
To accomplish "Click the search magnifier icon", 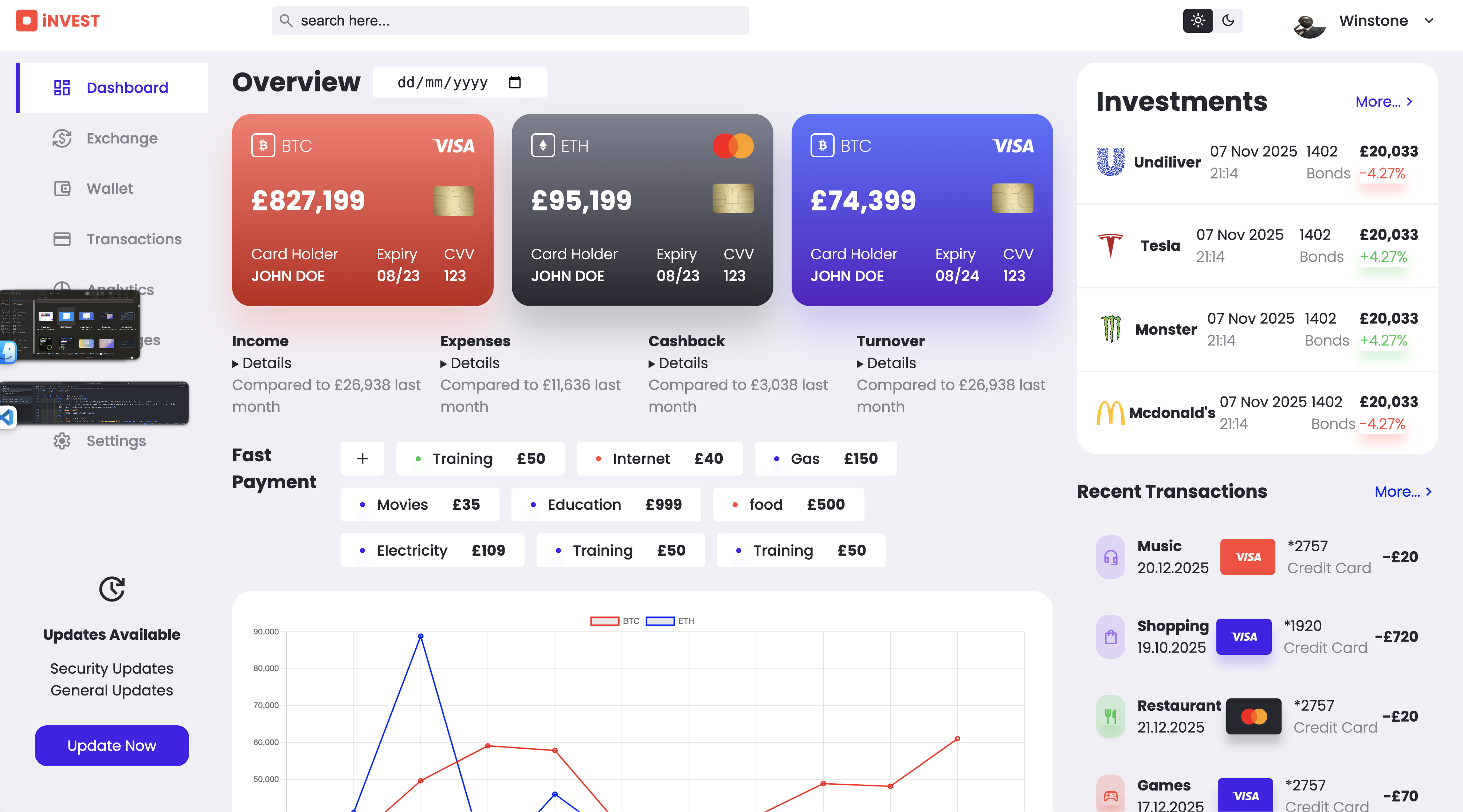I will tap(286, 21).
